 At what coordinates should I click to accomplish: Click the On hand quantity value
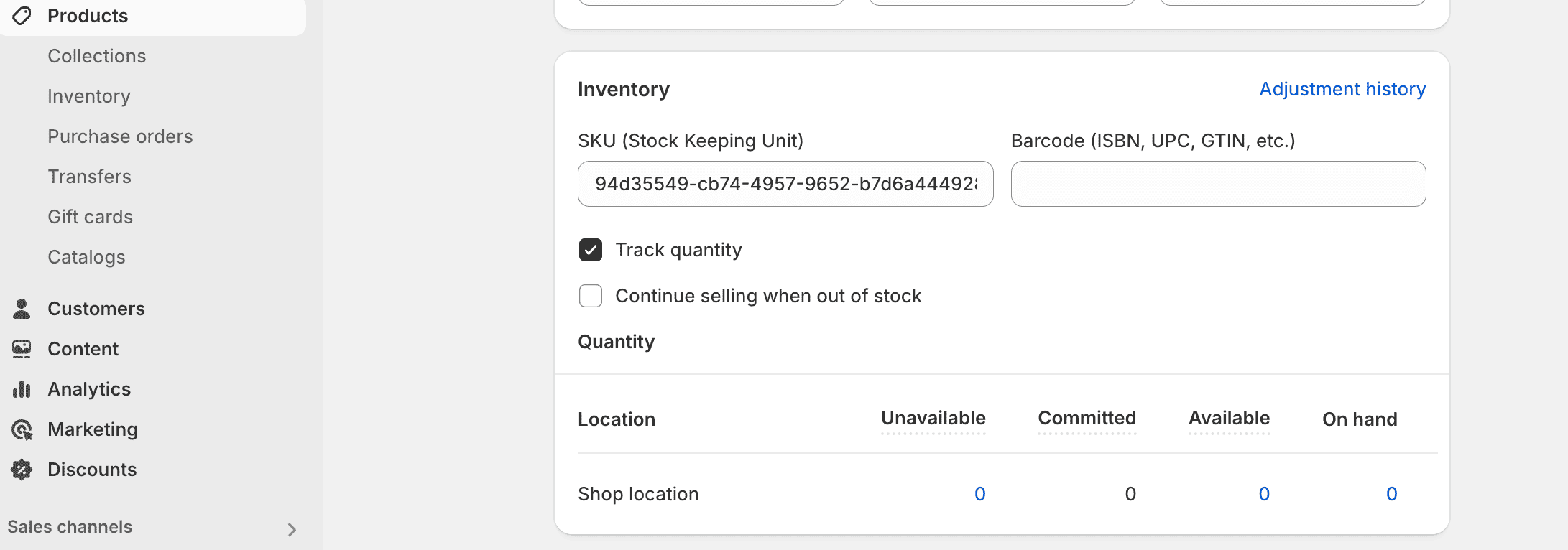[1391, 494]
